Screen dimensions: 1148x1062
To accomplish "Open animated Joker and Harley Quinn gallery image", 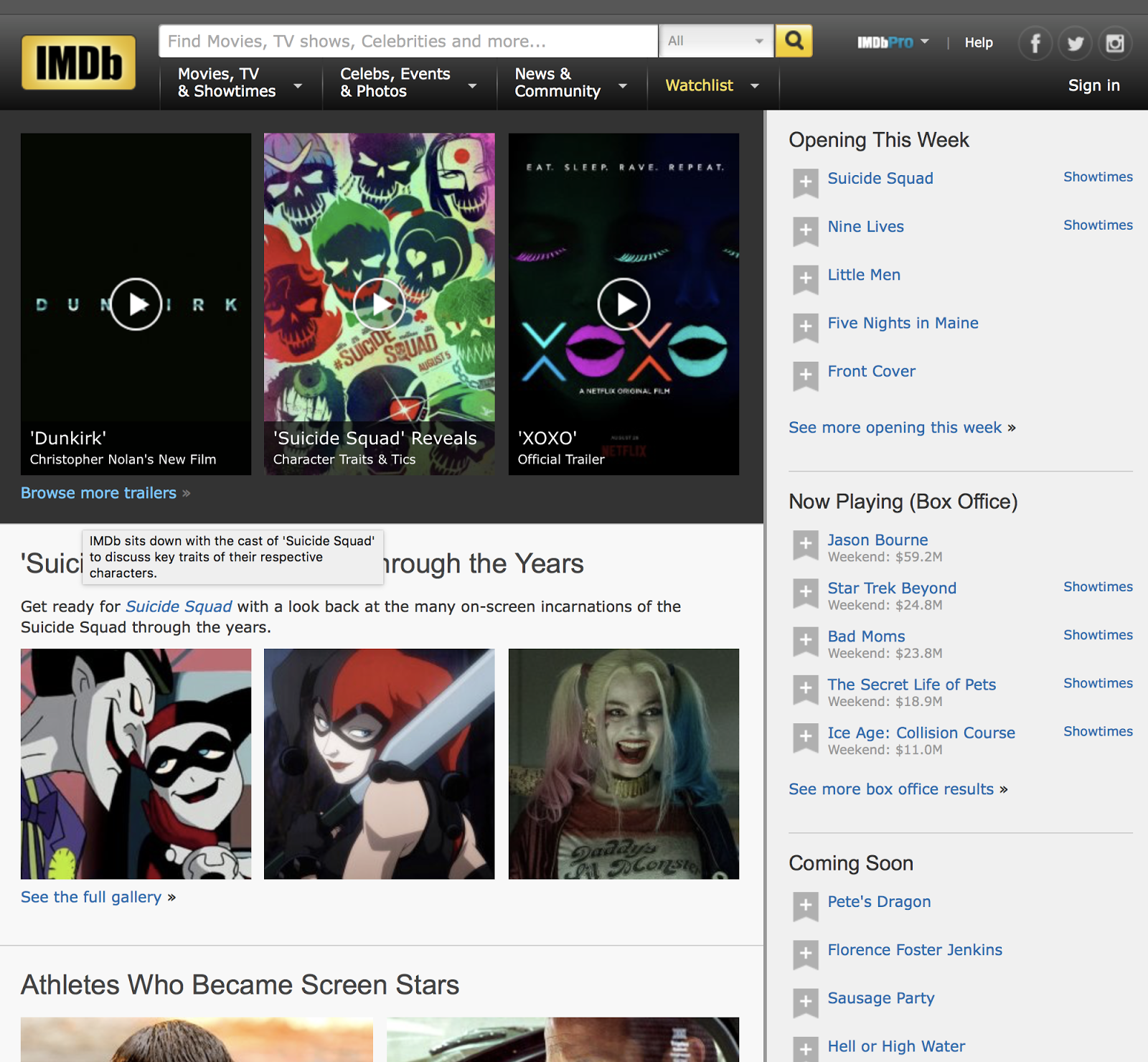I will [136, 763].
